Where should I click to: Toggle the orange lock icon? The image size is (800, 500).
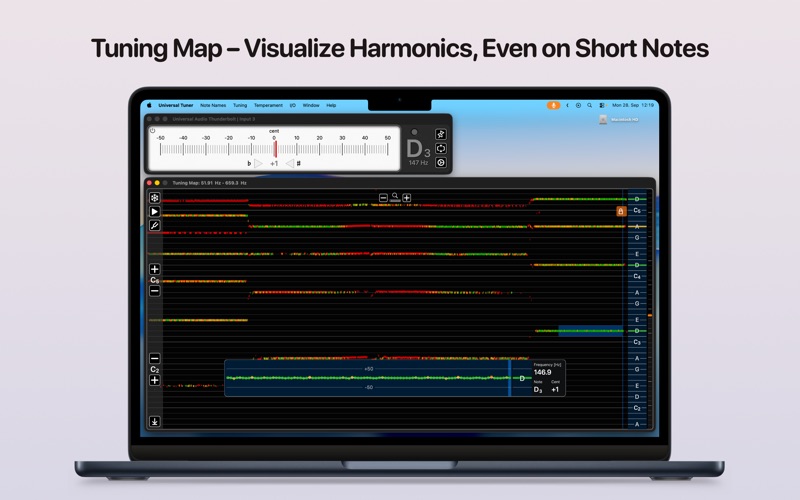pos(621,211)
